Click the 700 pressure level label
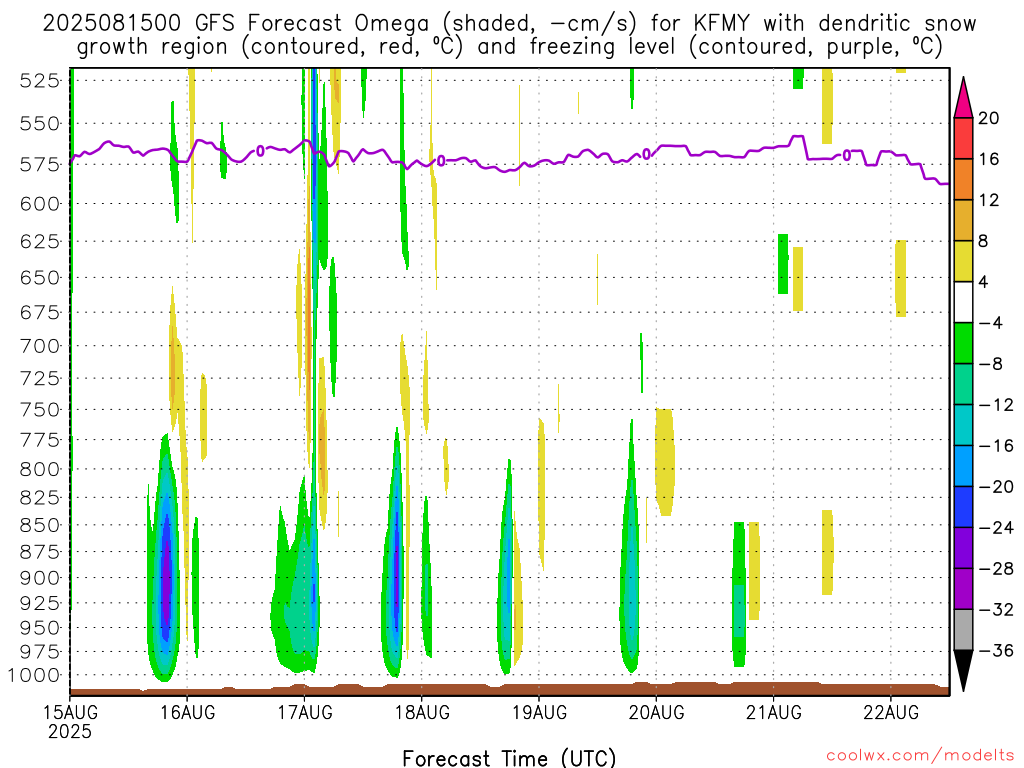 tap(40, 345)
